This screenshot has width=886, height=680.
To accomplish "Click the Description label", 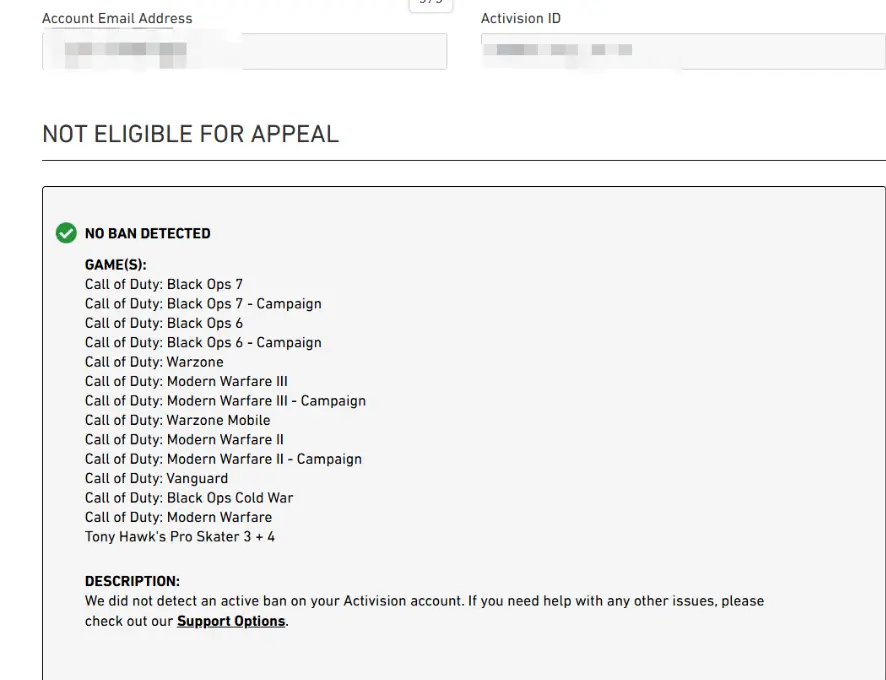I will pos(132,581).
